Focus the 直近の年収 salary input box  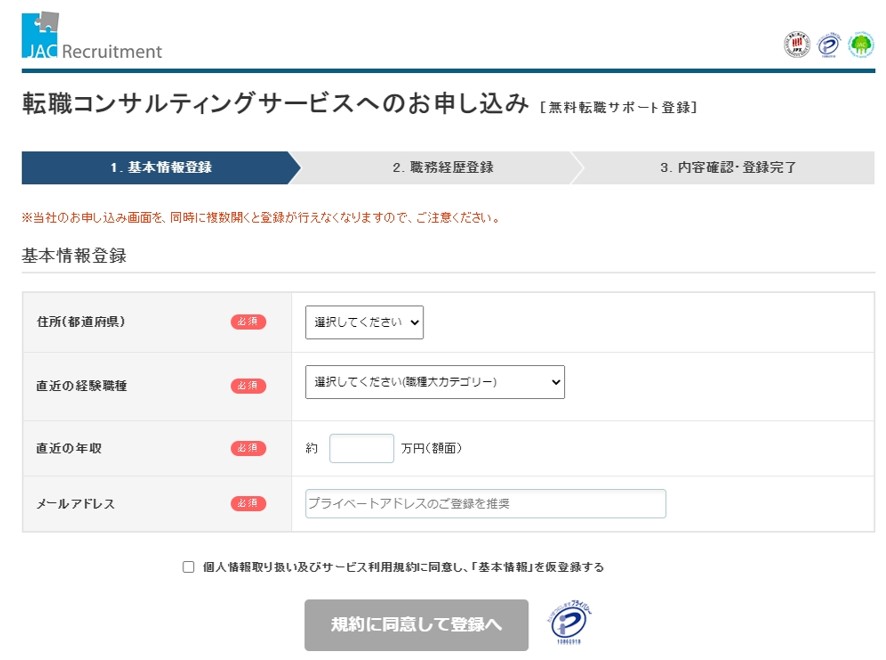361,448
